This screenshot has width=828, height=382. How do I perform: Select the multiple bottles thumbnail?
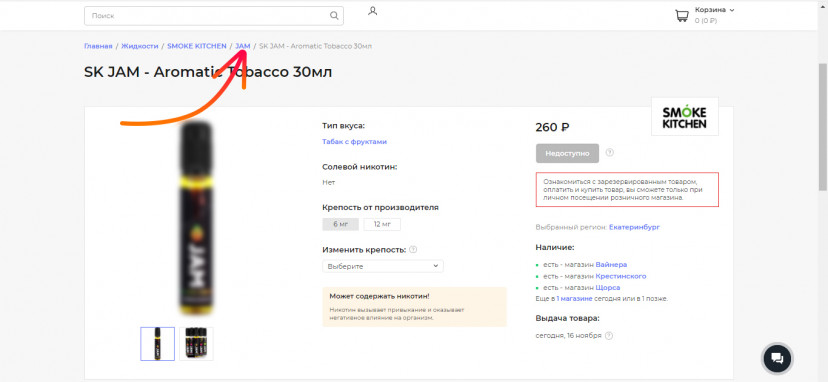click(196, 344)
